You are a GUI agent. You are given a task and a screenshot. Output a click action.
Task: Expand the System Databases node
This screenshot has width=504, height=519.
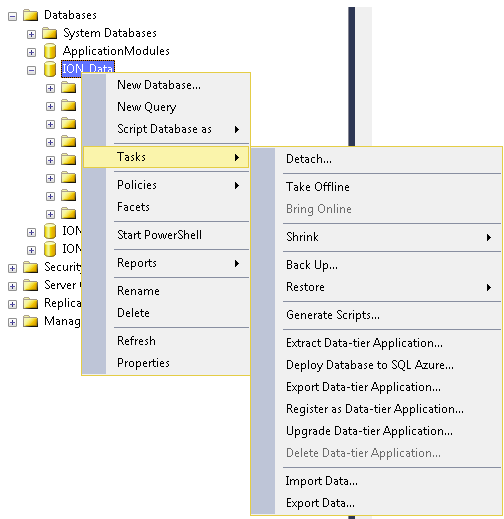(31, 34)
